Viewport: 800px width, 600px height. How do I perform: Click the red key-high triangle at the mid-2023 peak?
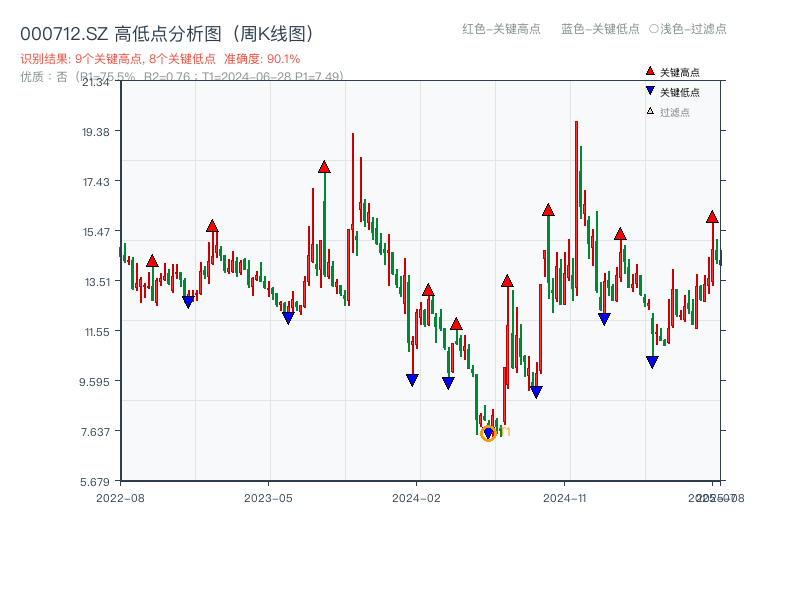pos(324,169)
